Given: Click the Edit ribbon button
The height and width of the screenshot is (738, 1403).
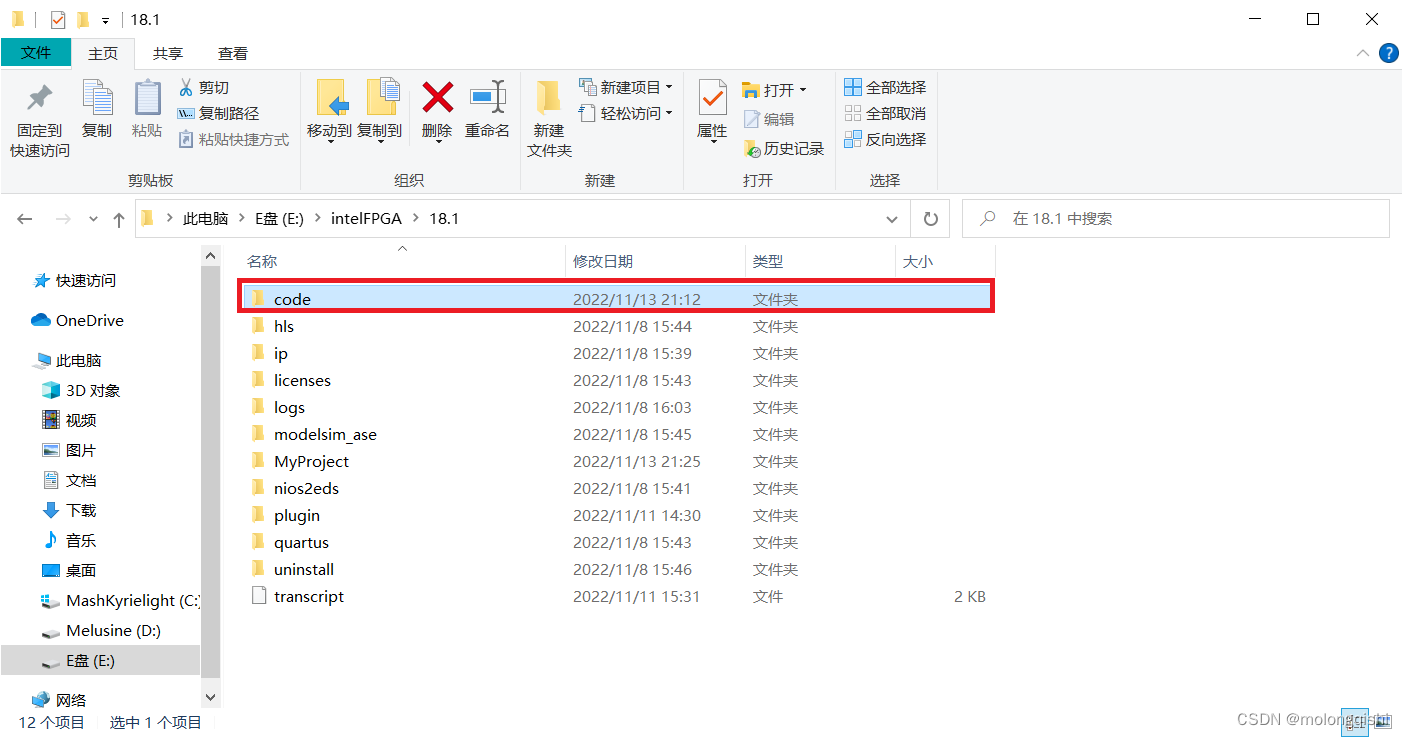Looking at the screenshot, I should pos(769,119).
